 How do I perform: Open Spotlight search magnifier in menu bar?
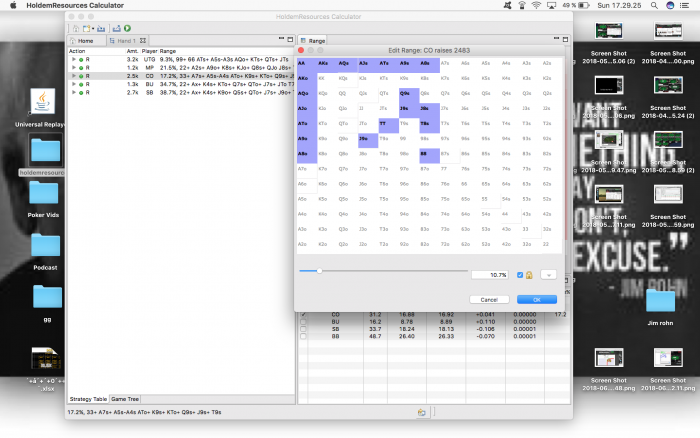click(654, 5)
